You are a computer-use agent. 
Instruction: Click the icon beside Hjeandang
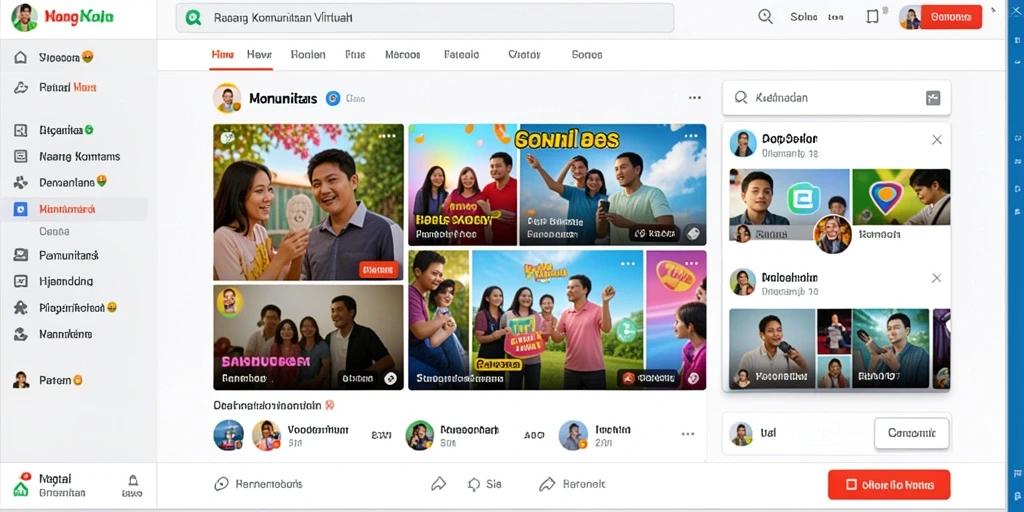click(x=21, y=281)
